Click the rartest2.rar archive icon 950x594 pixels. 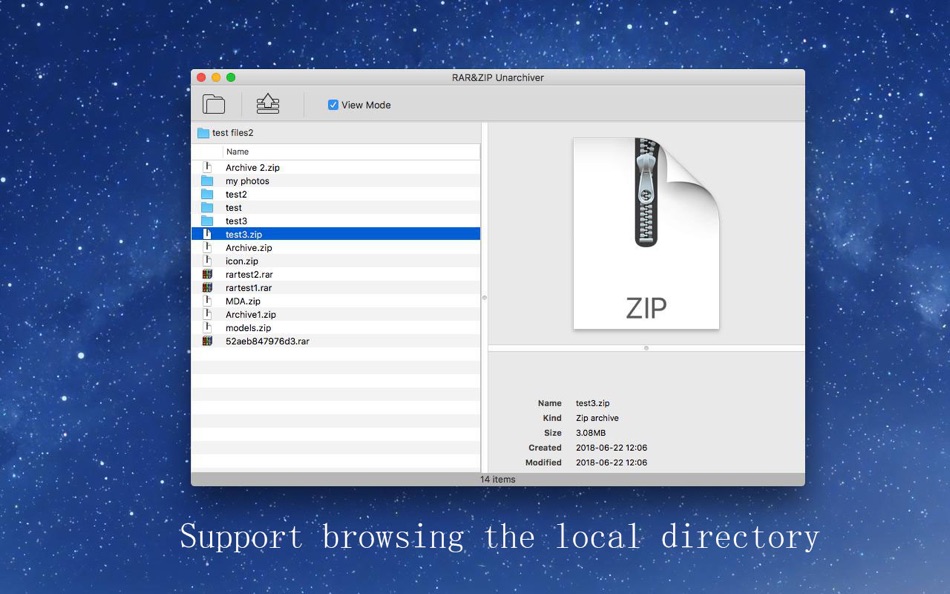[x=207, y=274]
